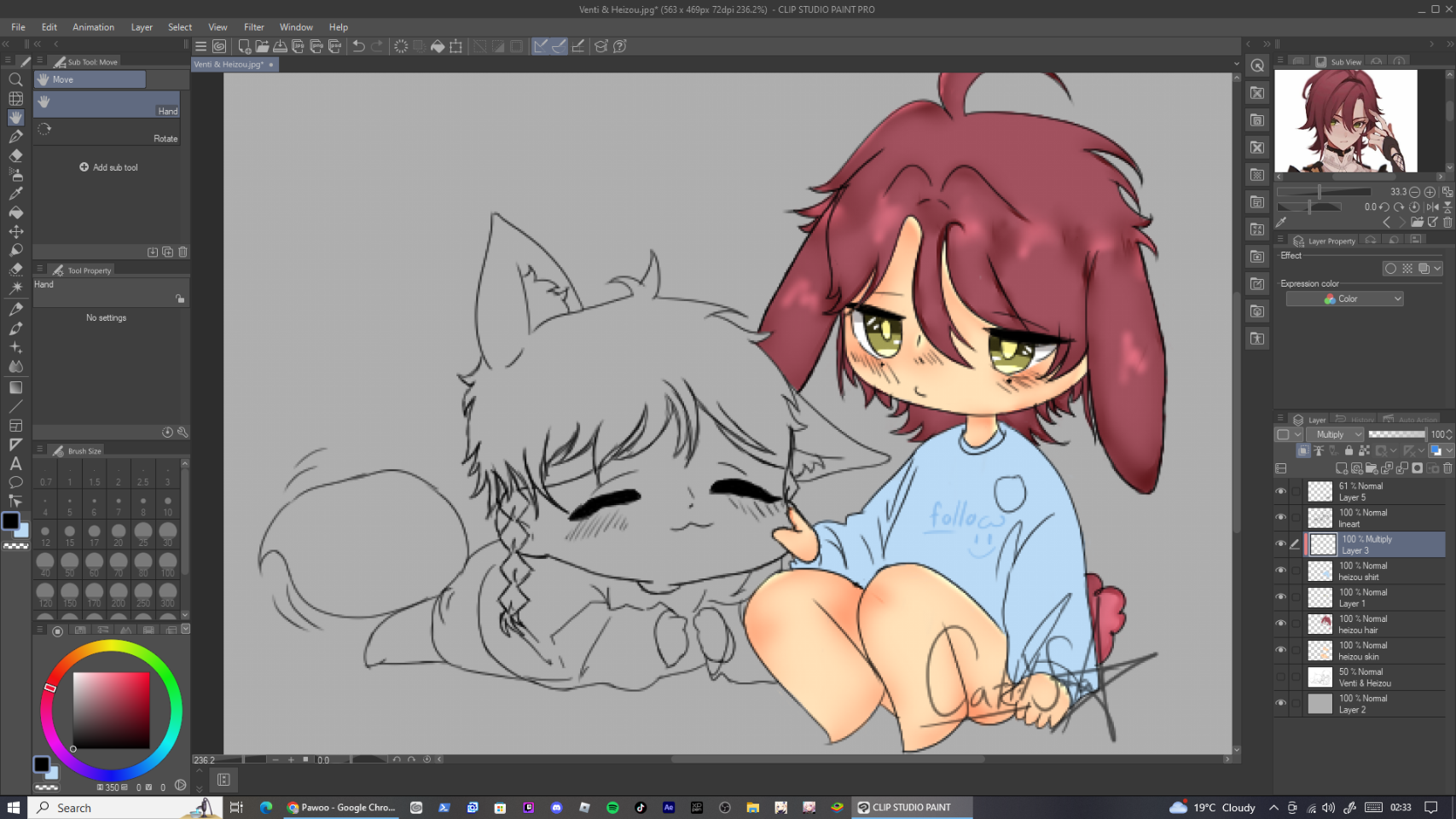
Task: Hide the lineart layer
Action: 1280,518
